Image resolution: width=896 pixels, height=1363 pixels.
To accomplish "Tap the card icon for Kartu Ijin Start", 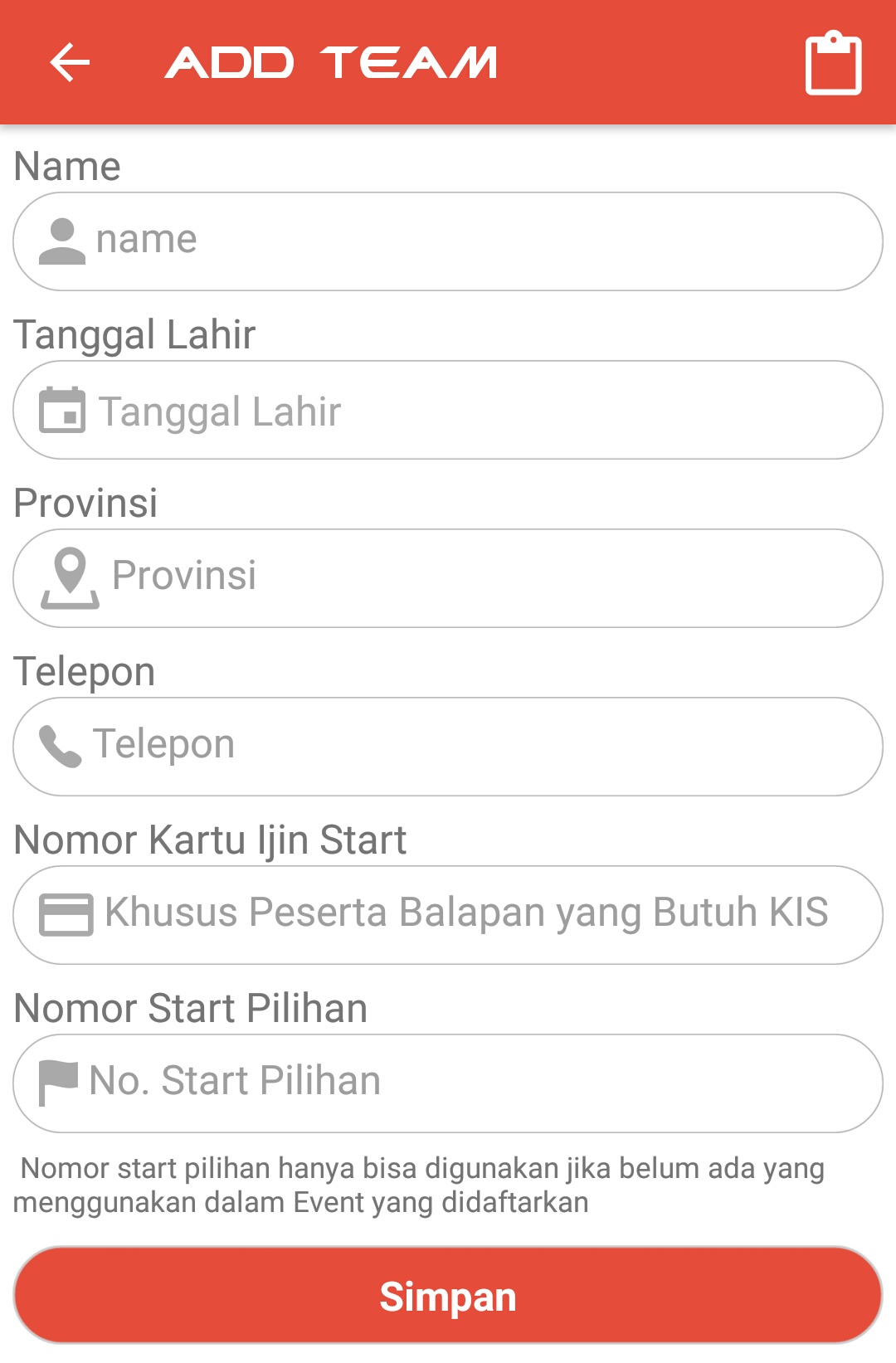I will (66, 915).
